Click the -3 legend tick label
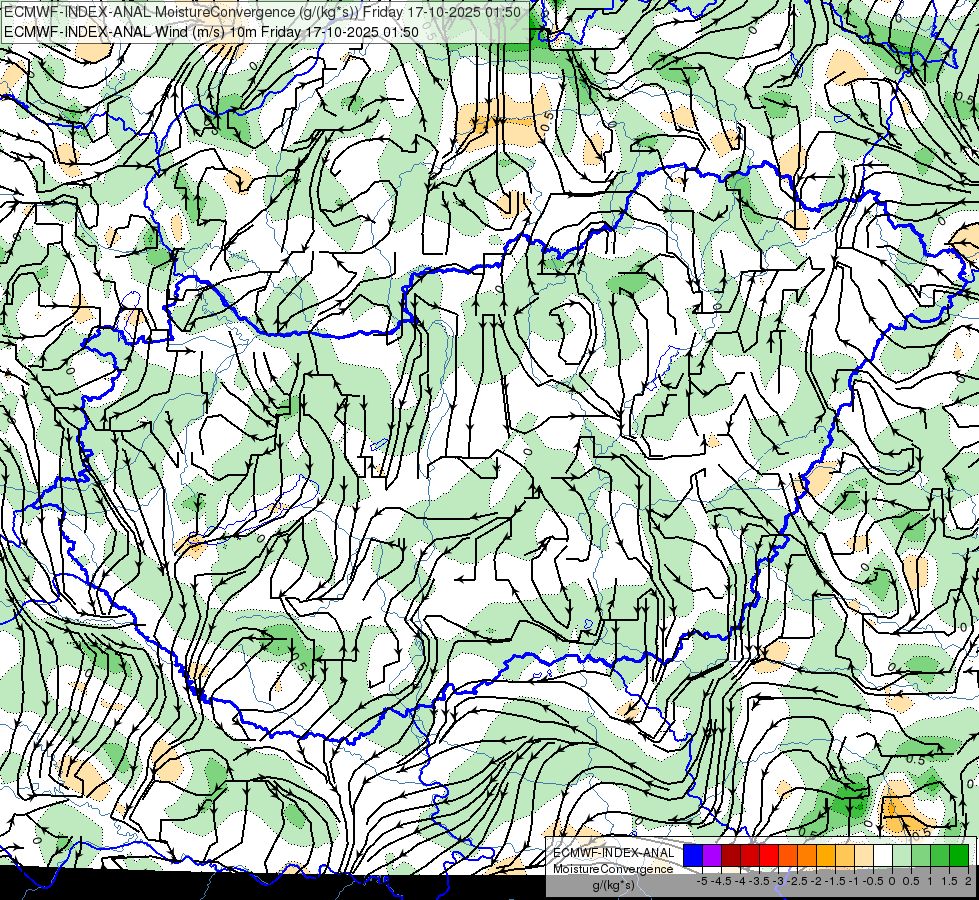The height and width of the screenshot is (900, 979). tap(779, 881)
